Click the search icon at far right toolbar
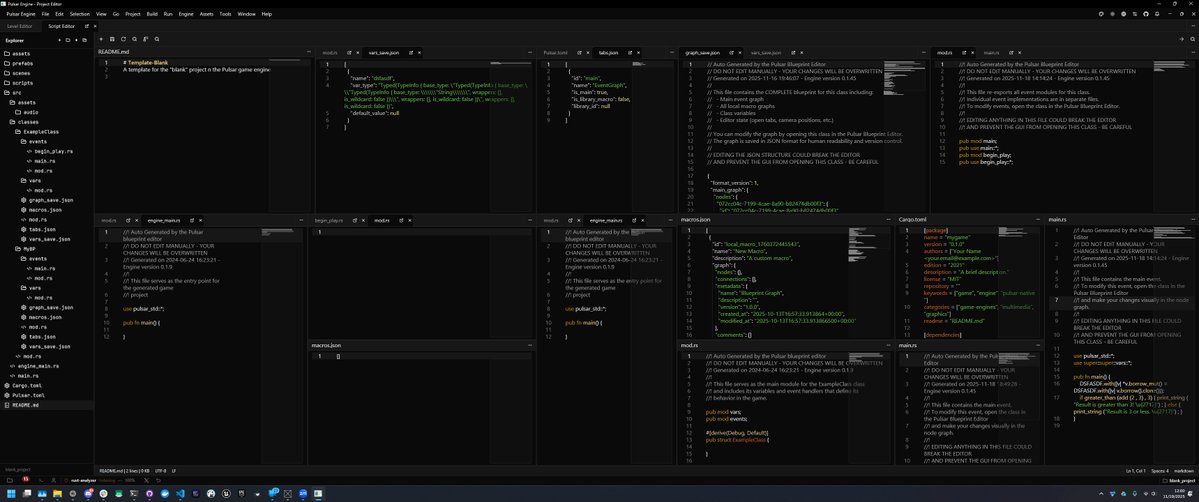1199x502 pixels. point(1193,39)
